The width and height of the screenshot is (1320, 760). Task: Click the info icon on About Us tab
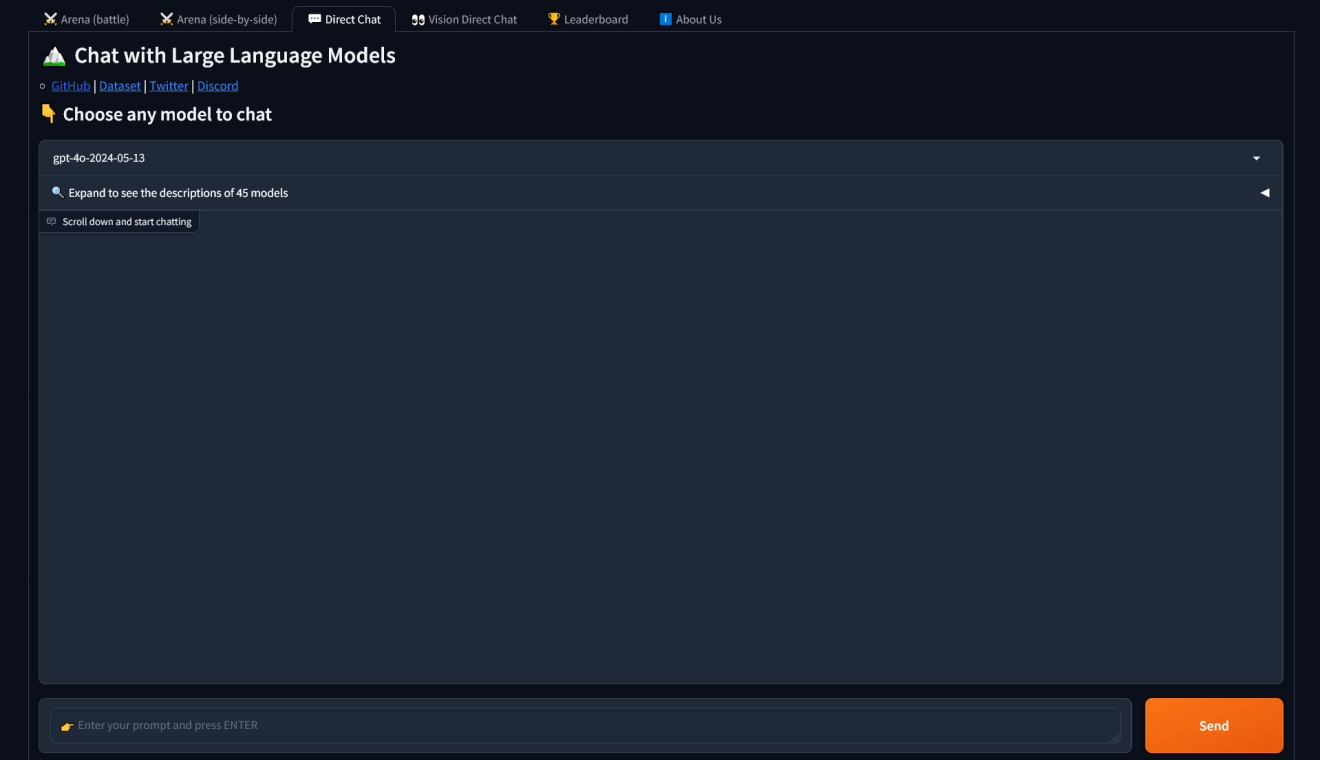coord(666,18)
